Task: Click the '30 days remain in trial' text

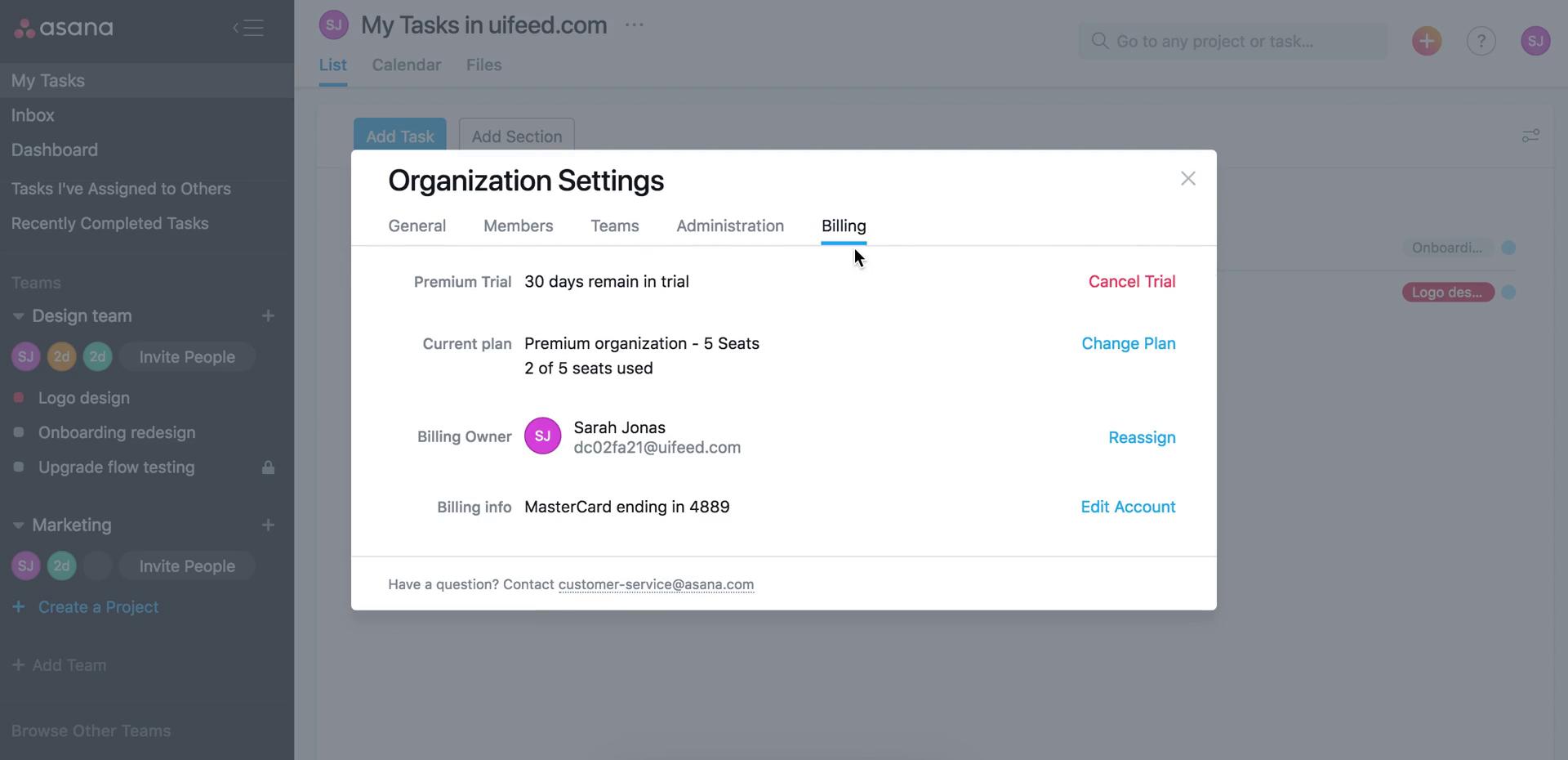Action: tap(607, 282)
